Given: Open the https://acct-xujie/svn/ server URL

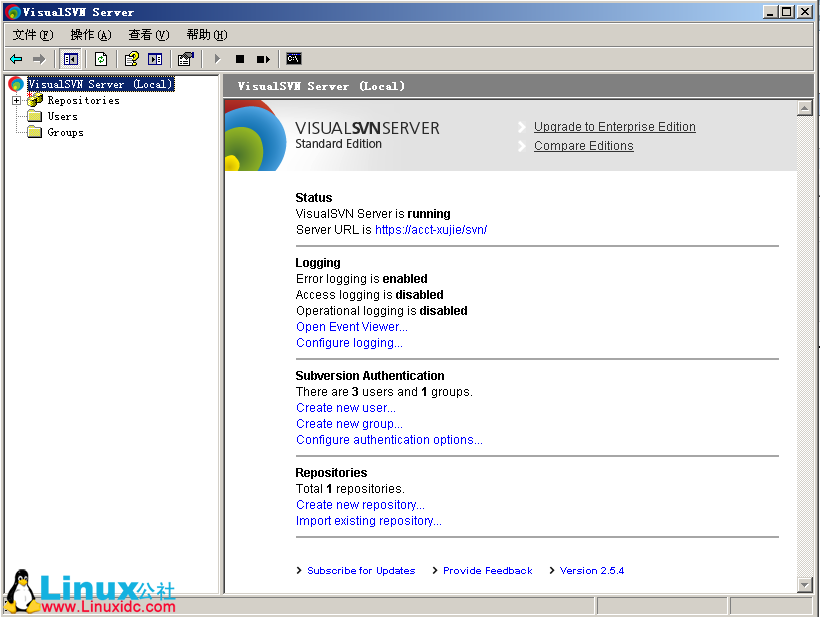Looking at the screenshot, I should click(431, 230).
